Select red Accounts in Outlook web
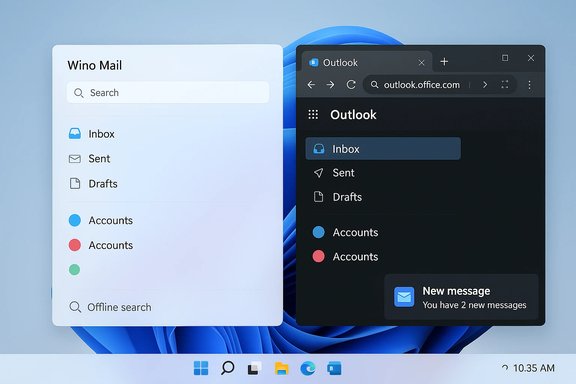The width and height of the screenshot is (576, 384). [x=345, y=256]
